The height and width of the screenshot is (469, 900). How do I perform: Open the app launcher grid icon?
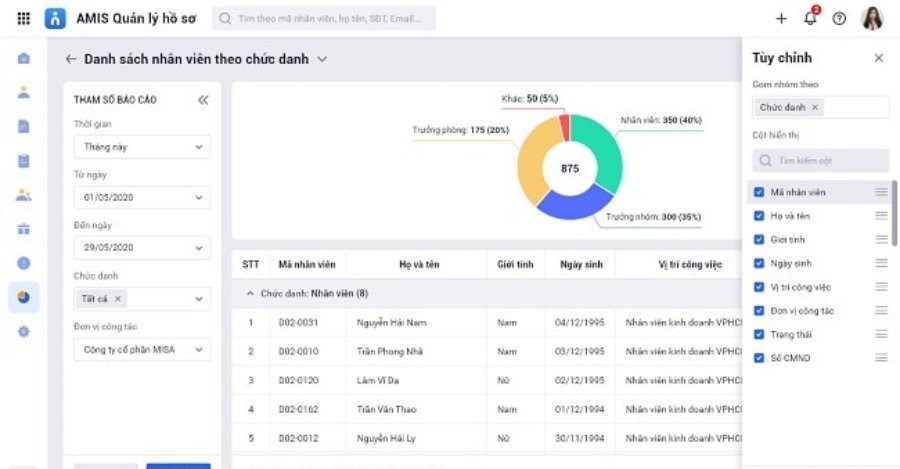24,18
